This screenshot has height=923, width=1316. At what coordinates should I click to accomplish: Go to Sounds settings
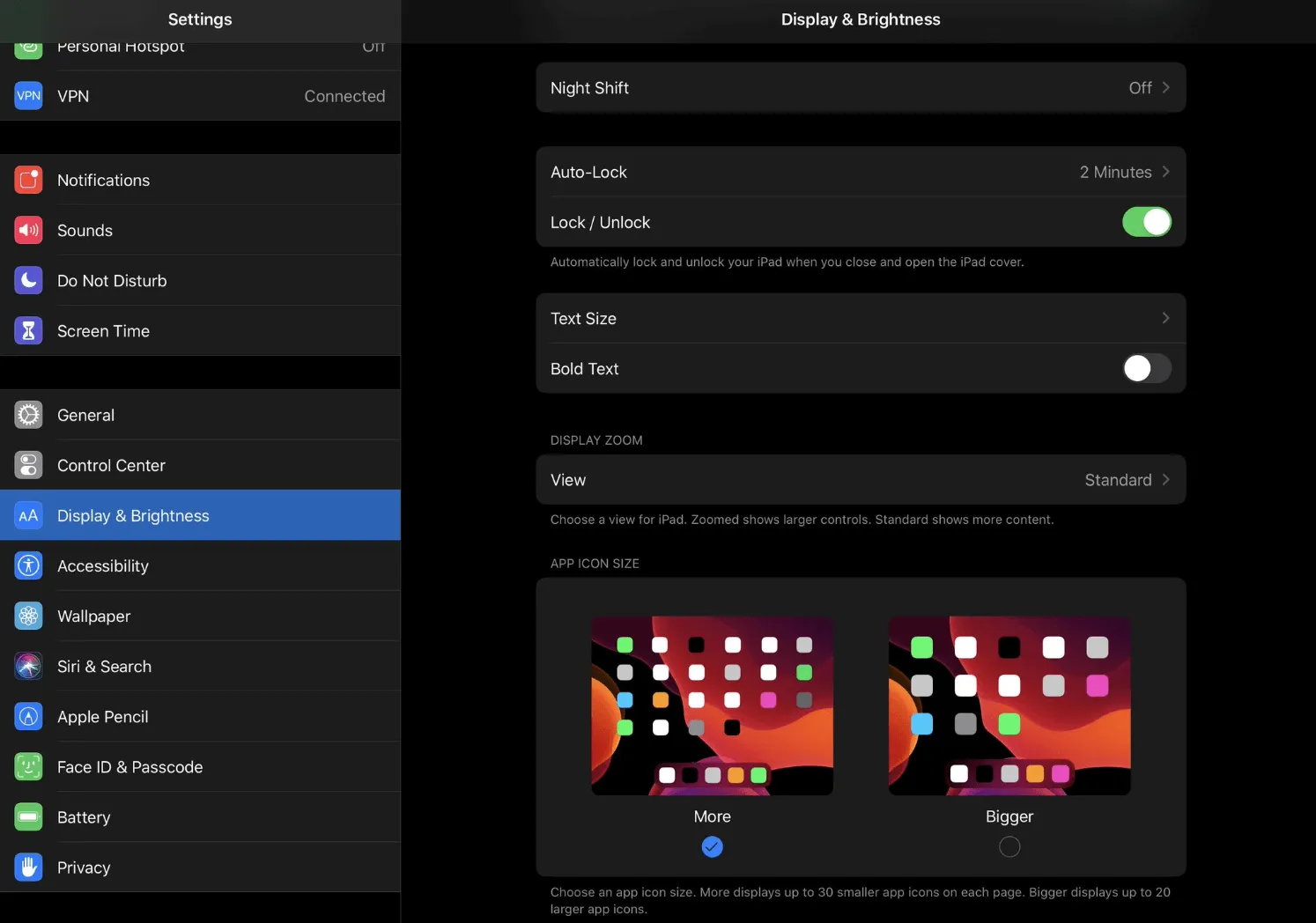point(200,230)
